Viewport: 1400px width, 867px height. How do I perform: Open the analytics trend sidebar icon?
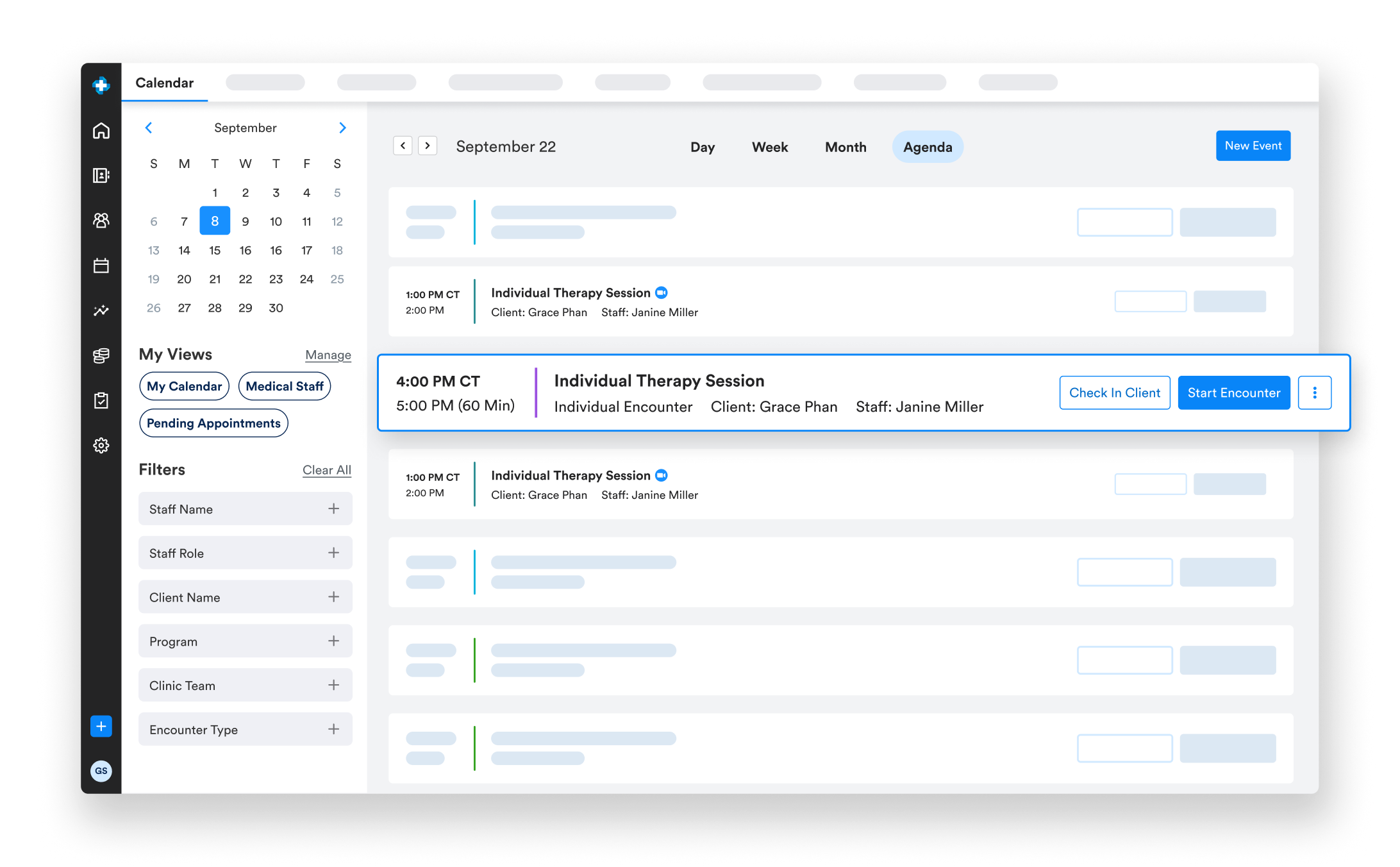point(101,310)
